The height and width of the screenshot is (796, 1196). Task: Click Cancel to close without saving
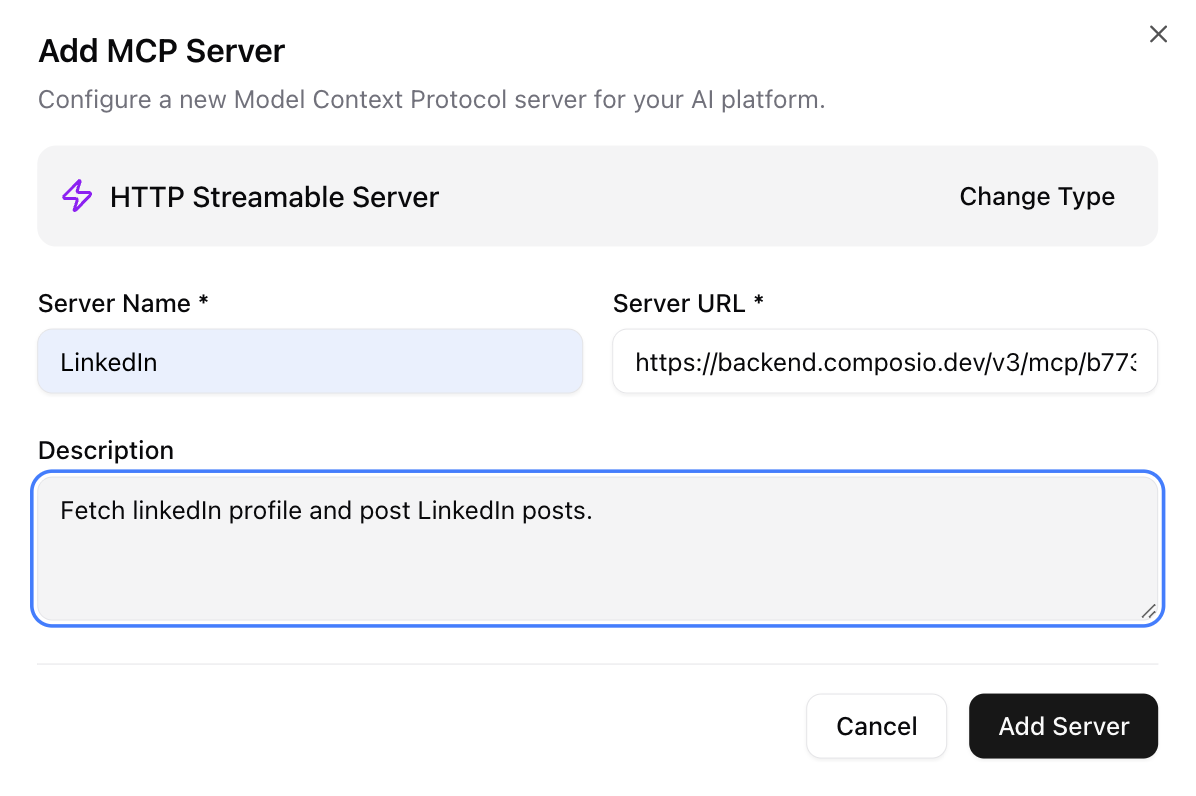876,726
